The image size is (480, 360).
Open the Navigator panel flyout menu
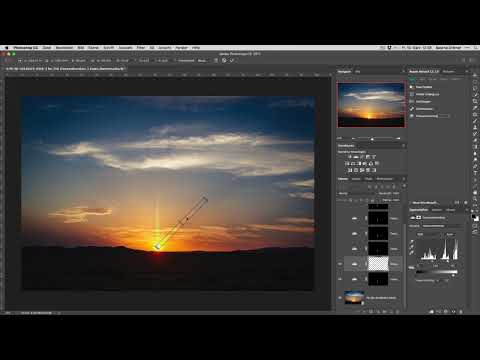tap(403, 71)
